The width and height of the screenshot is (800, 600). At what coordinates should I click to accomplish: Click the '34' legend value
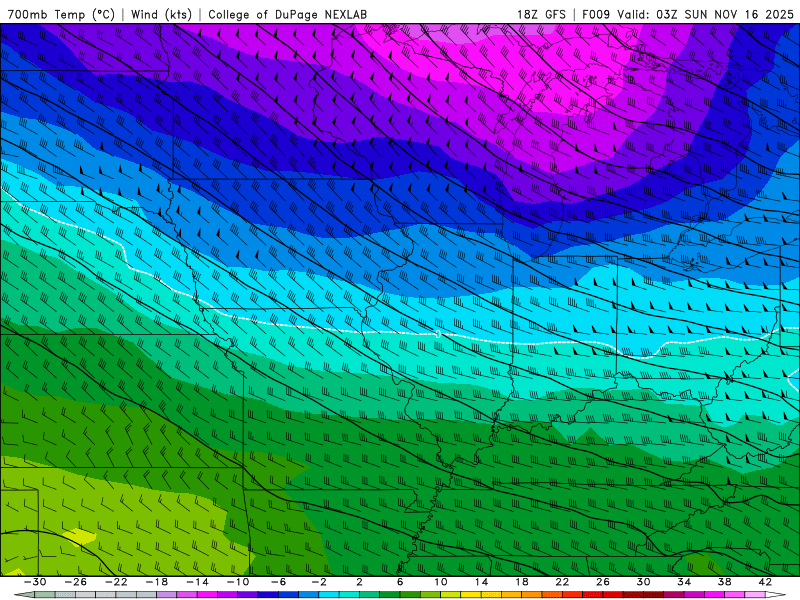click(x=684, y=582)
